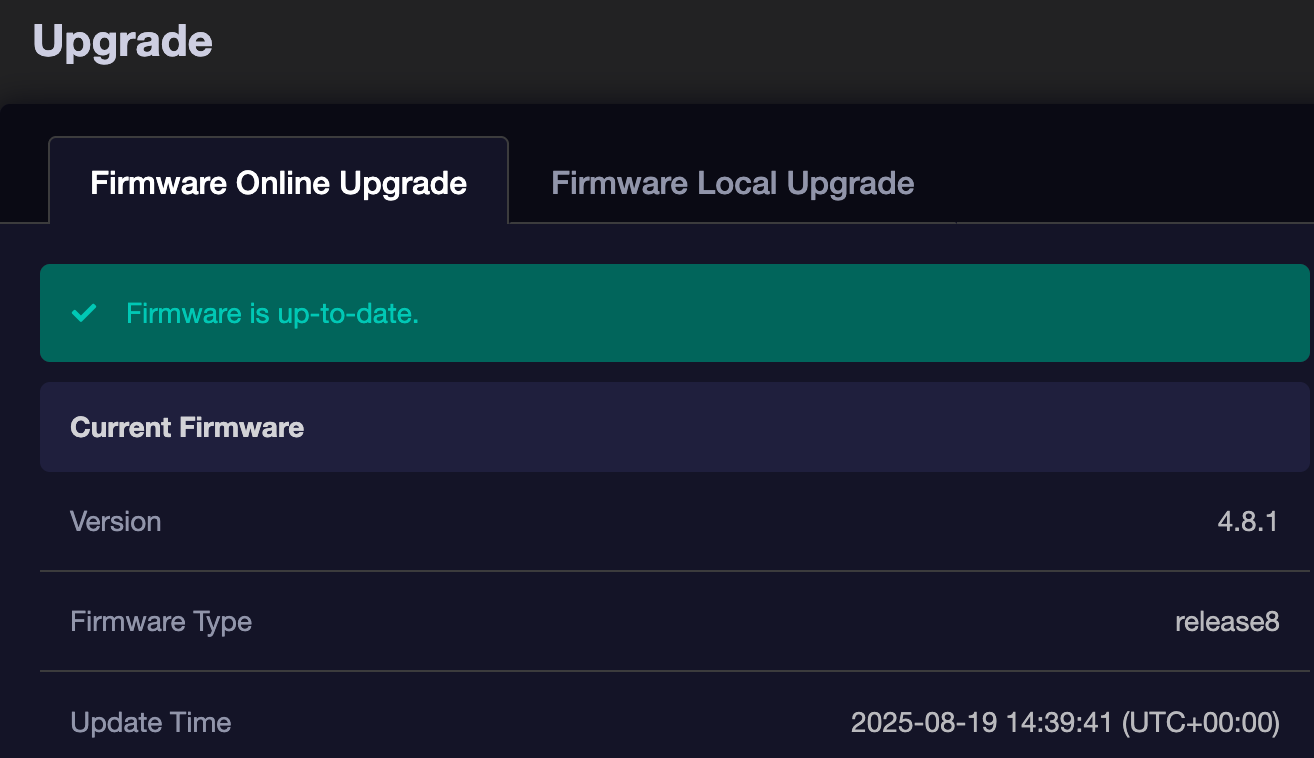
Task: Click the (UTC+00:00) timezone text
Action: [1201, 722]
